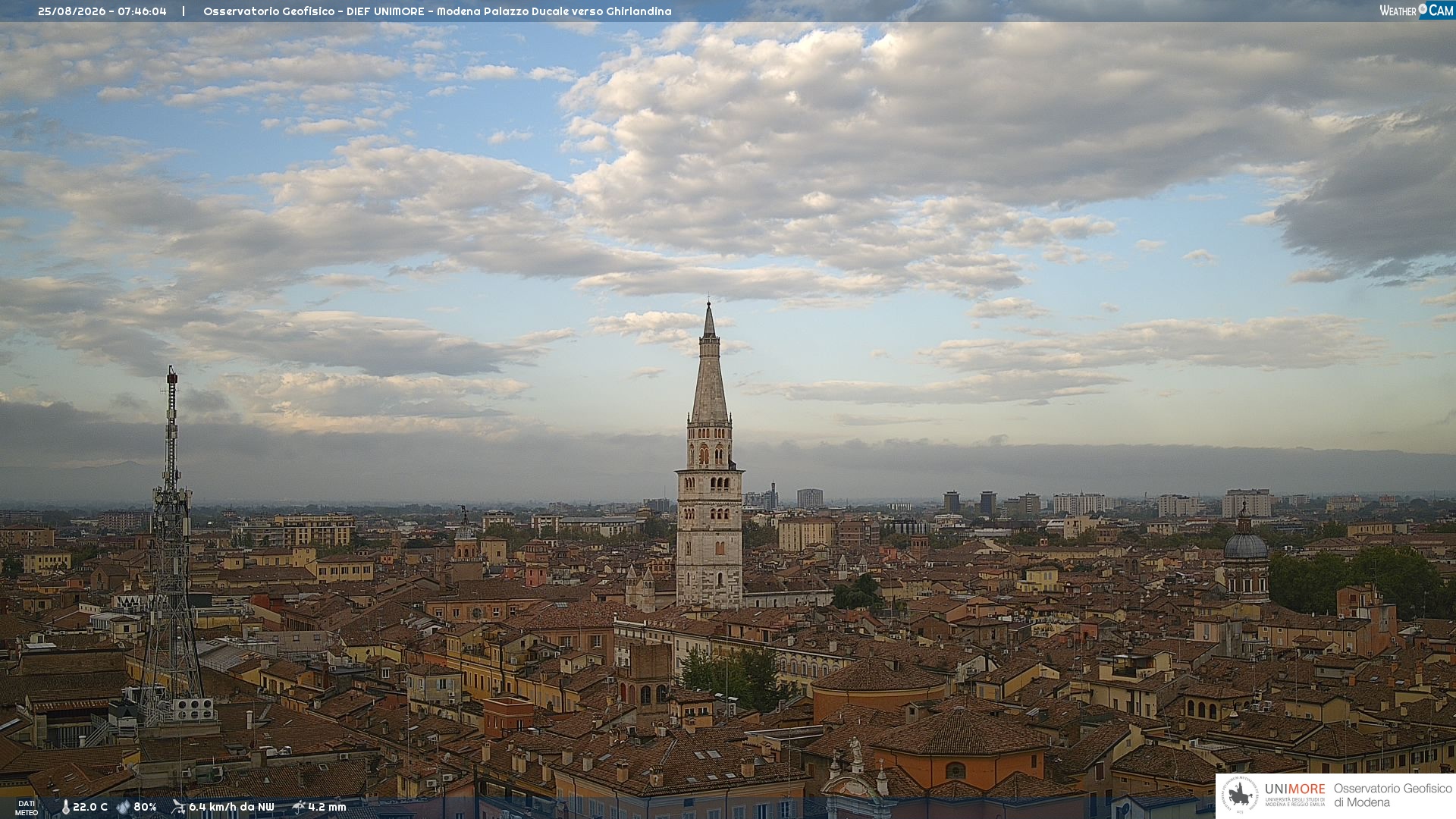Click the thermometer temperature icon

pos(66,807)
